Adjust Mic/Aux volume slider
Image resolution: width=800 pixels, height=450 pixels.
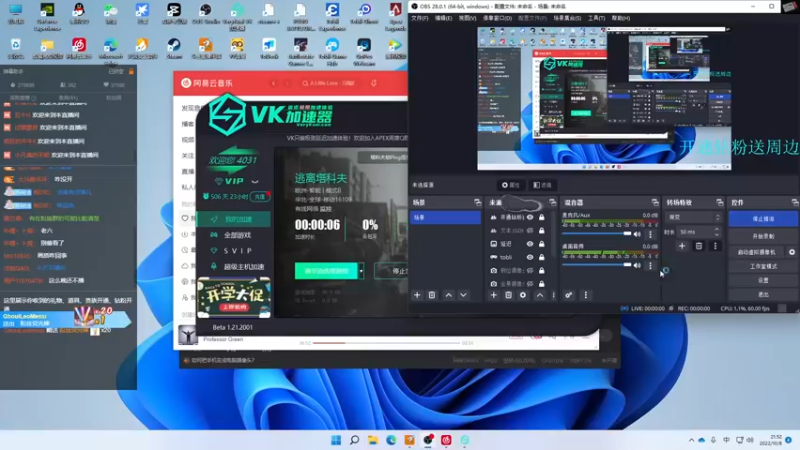point(596,234)
